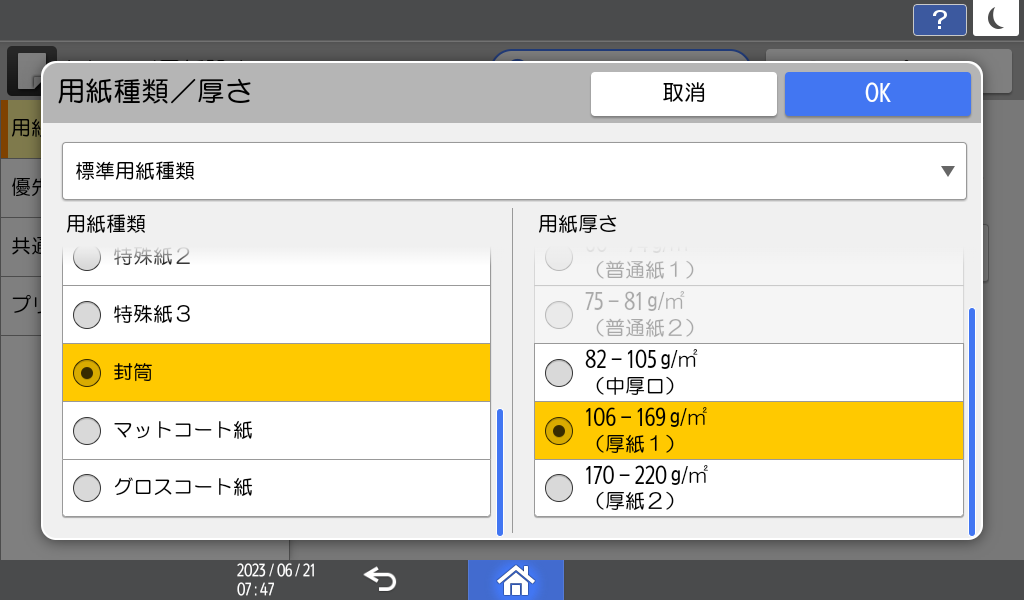This screenshot has width=1024, height=600.
Task: Select 特殊紙3 paper type
Action: tap(276, 315)
